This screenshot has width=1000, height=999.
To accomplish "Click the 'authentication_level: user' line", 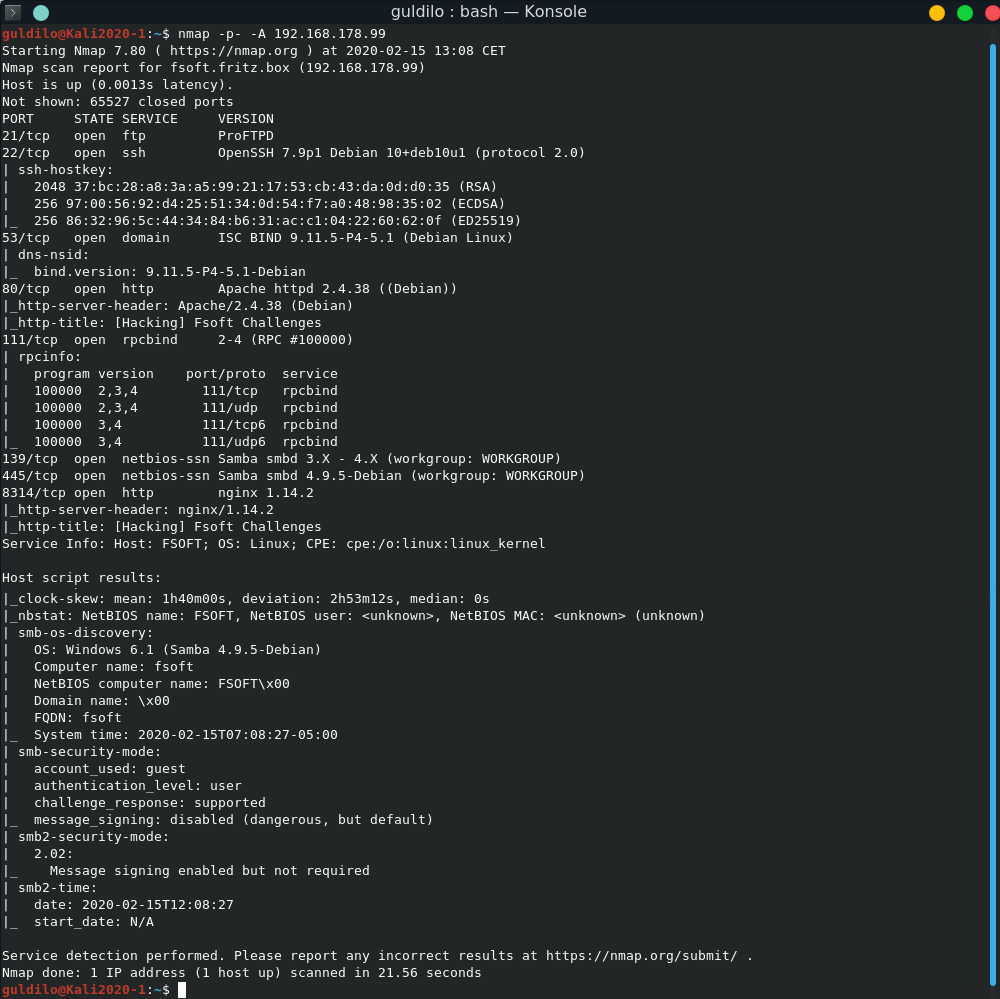I will [138, 786].
